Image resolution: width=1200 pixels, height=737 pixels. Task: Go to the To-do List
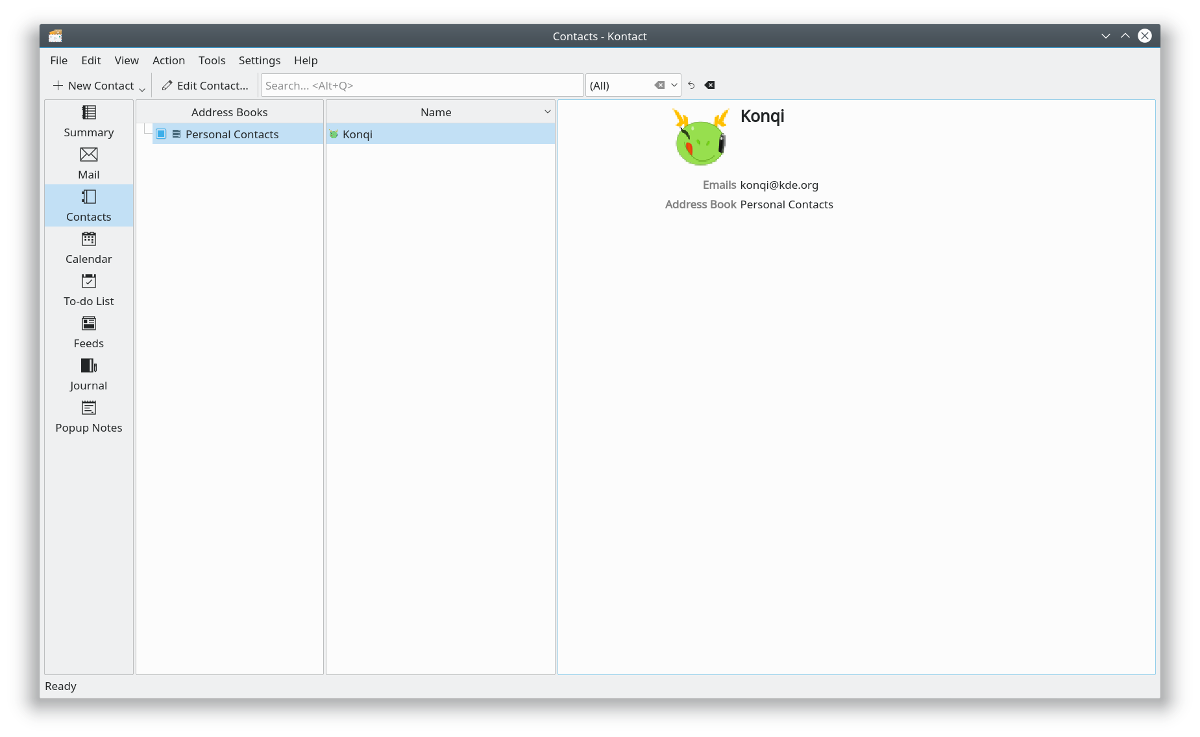89,289
